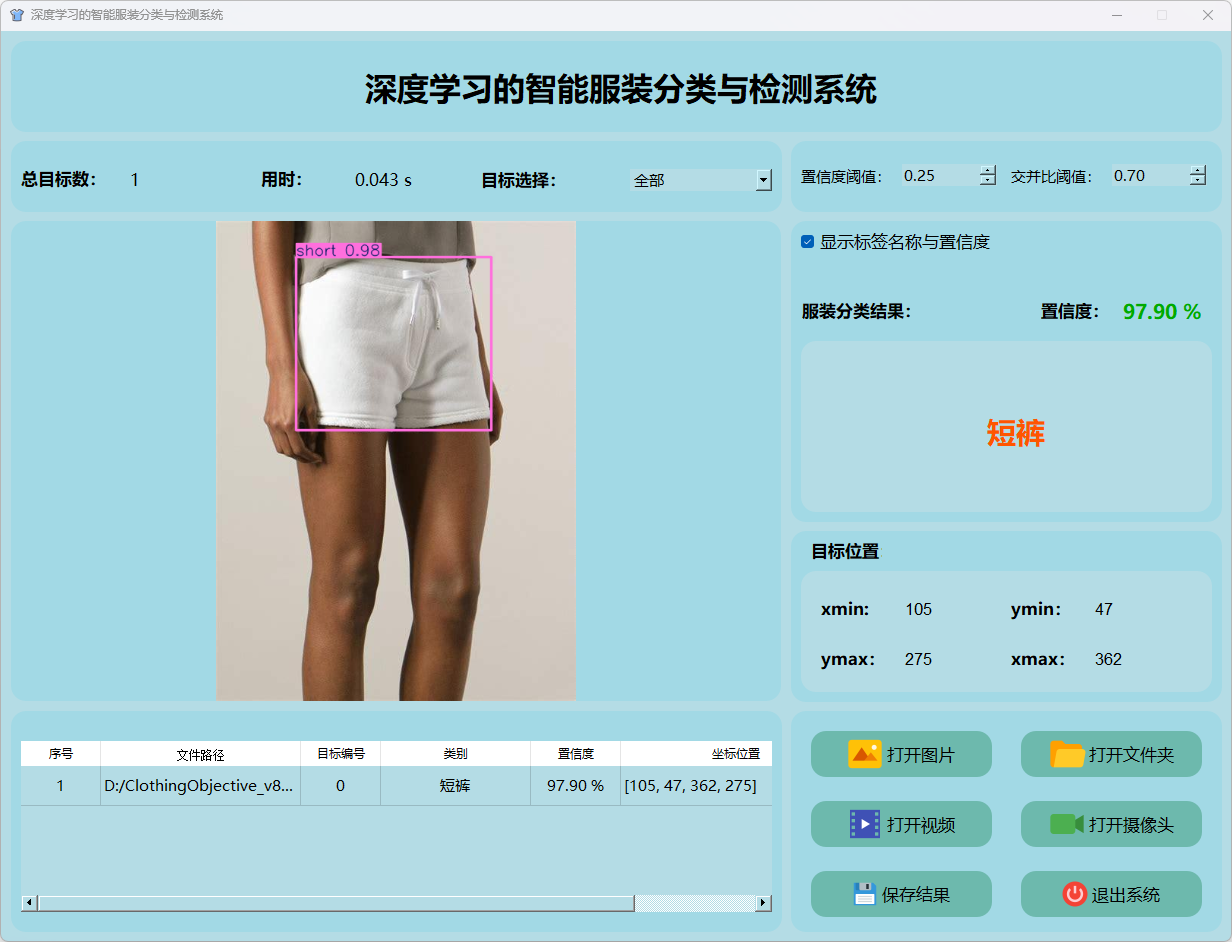Open the target selection dropdown showing 全部
This screenshot has width=1232, height=942.
(763, 180)
